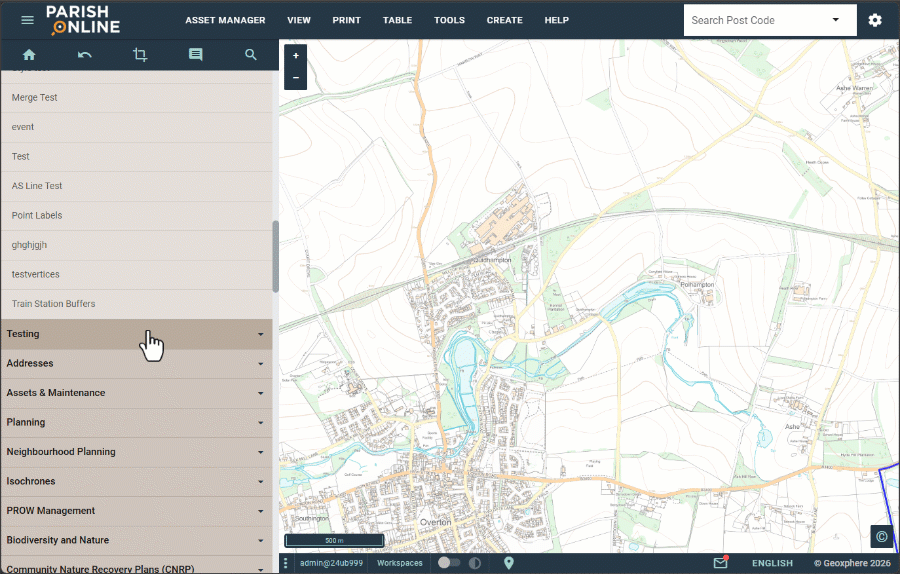Click the Home icon in sidebar toolbar
This screenshot has width=900, height=574.
pyautogui.click(x=29, y=55)
